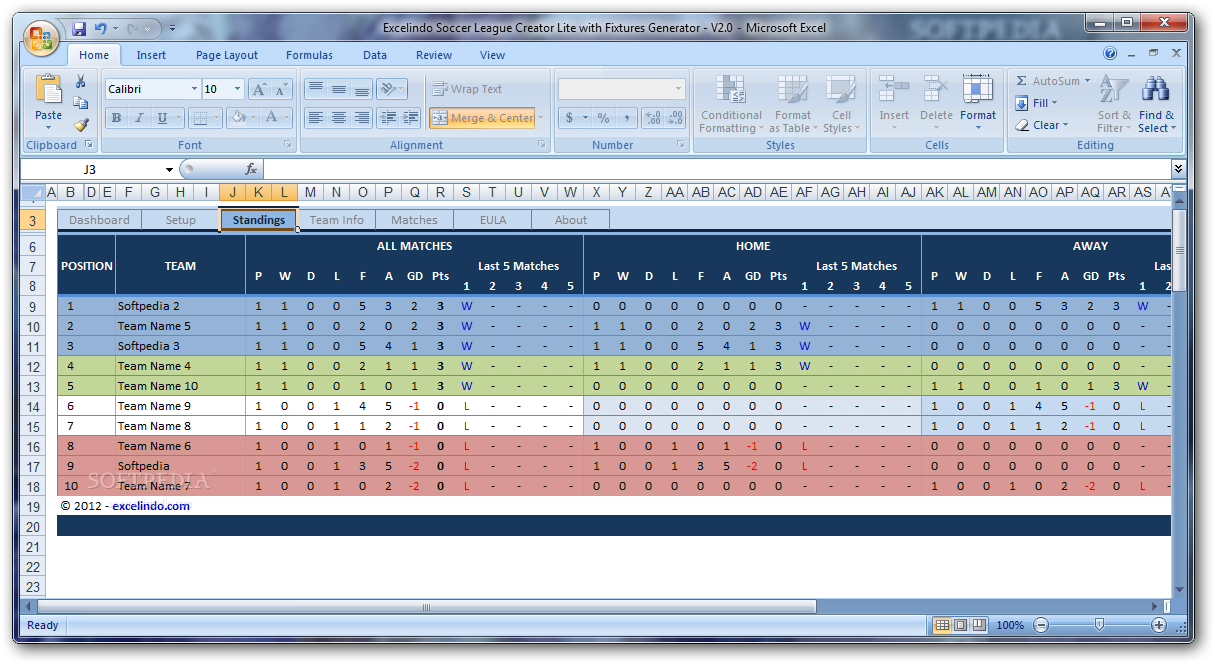
Task: Go to the Dashboard sheet button
Action: pos(99,220)
